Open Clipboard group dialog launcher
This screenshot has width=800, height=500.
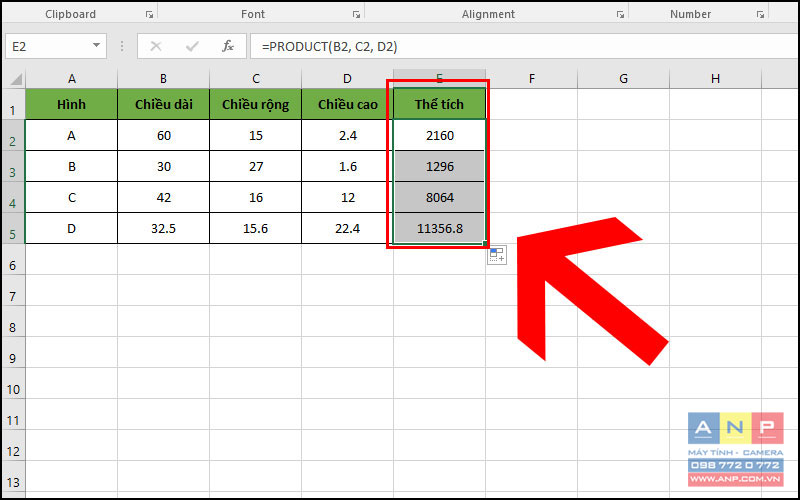149,15
